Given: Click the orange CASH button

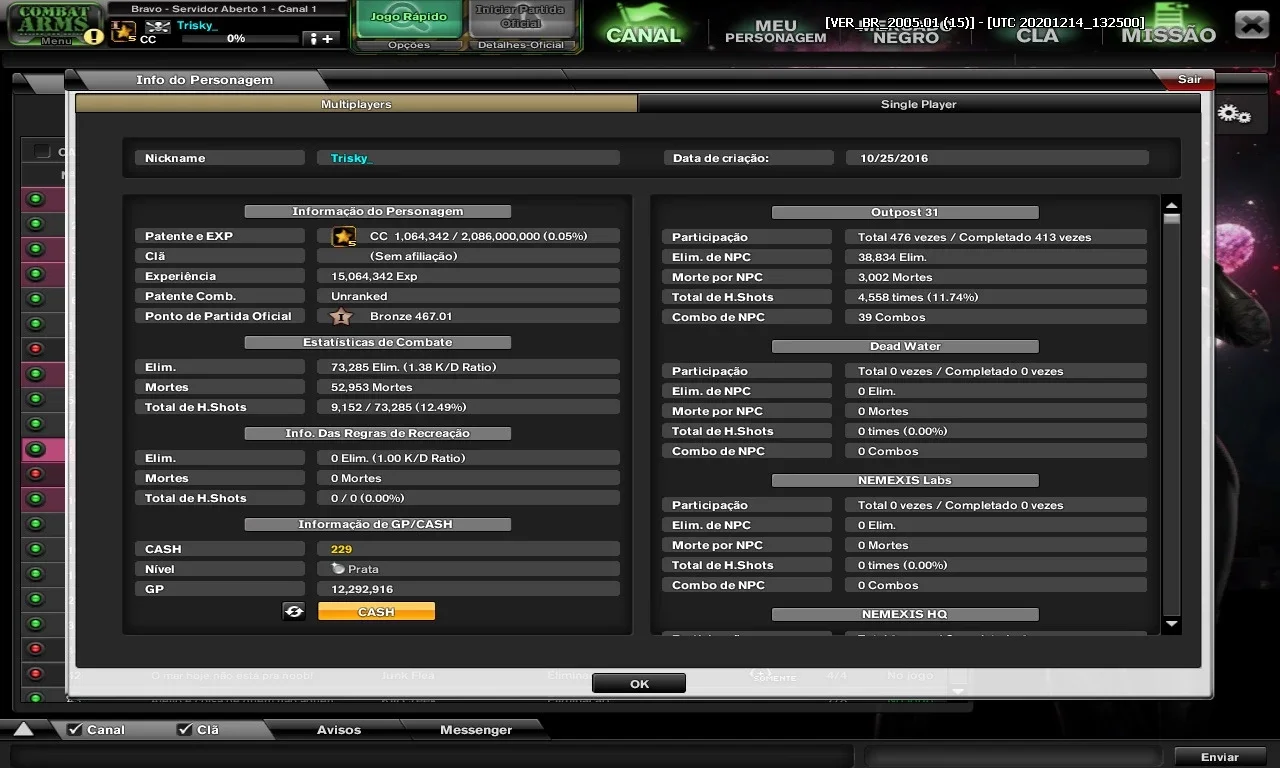Looking at the screenshot, I should 376,611.
